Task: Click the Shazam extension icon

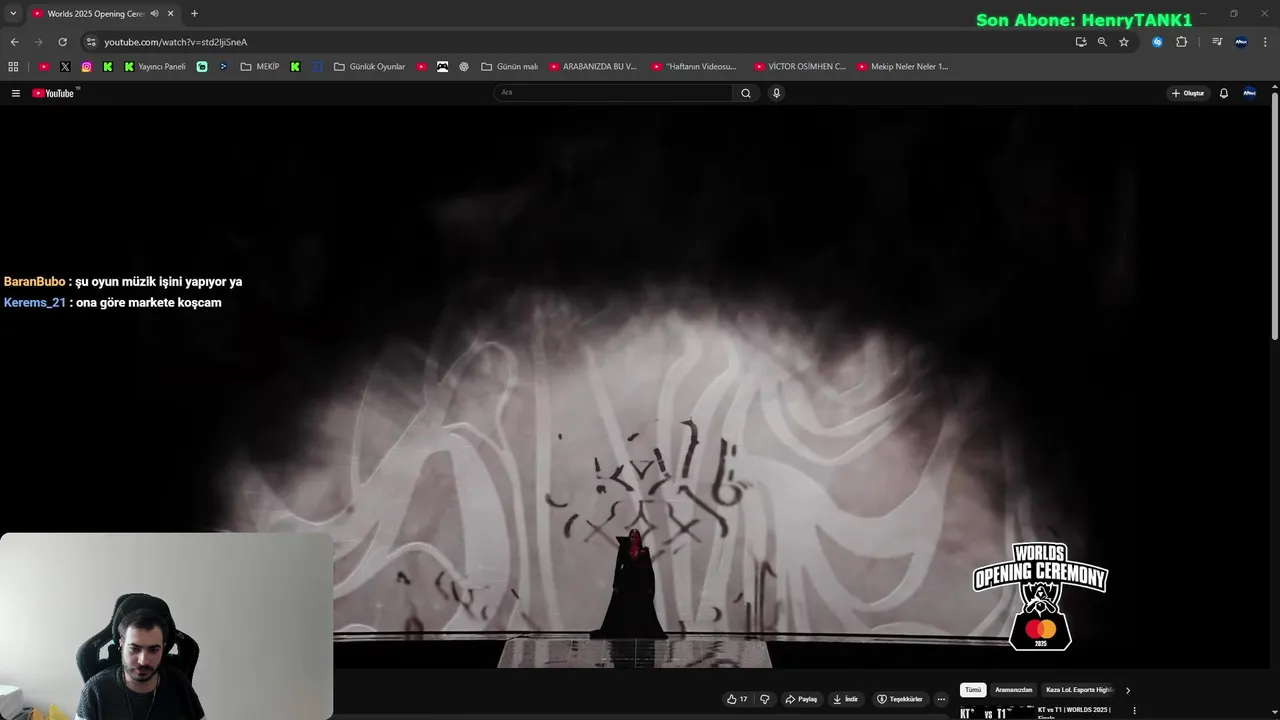Action: tap(1157, 42)
